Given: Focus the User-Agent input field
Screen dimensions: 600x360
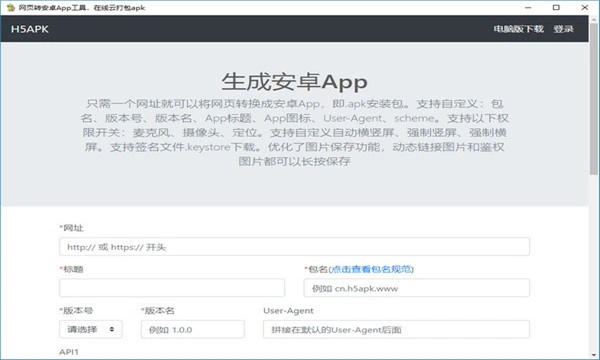Looking at the screenshot, I should pos(396,329).
